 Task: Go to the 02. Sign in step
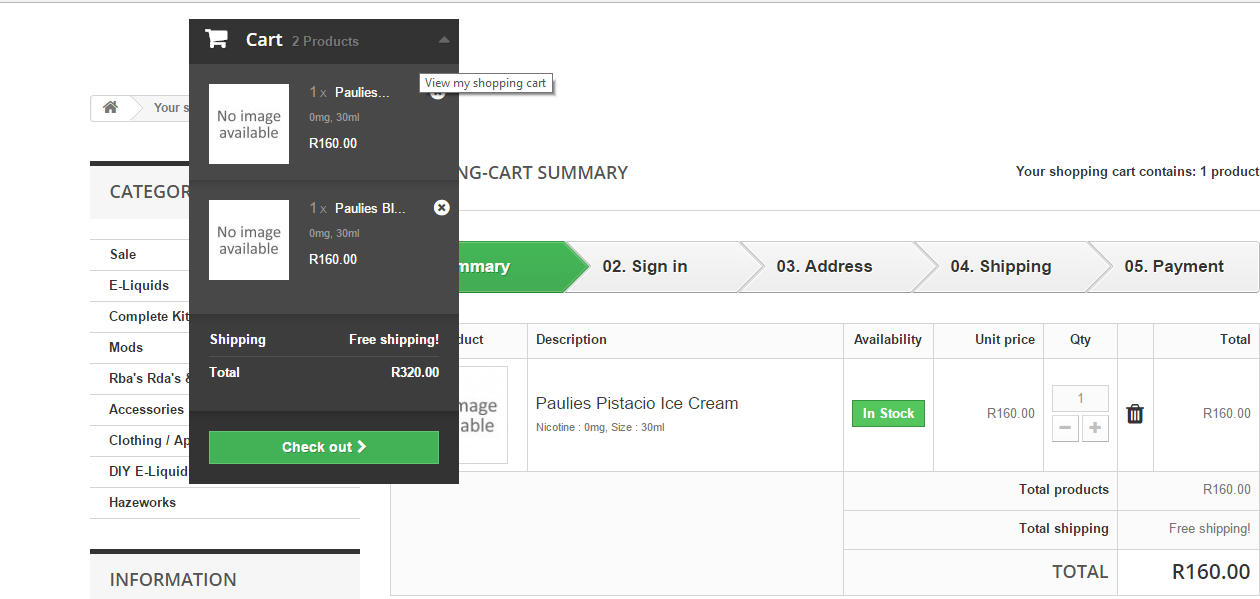[x=645, y=267]
